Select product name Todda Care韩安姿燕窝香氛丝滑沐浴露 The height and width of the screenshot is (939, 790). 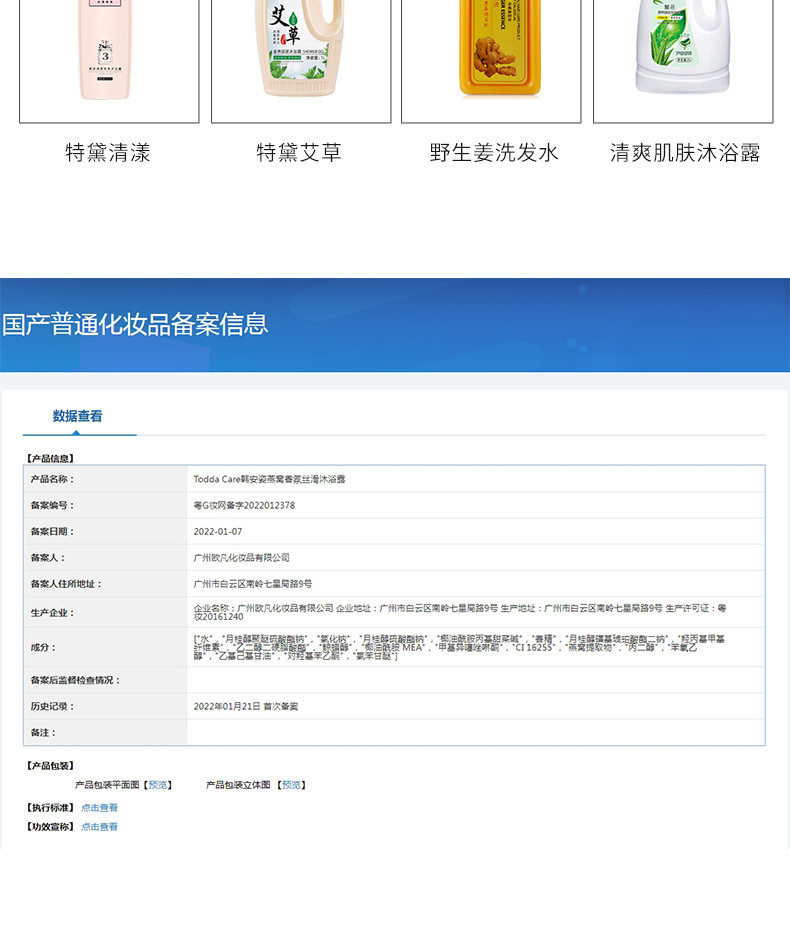(x=270, y=479)
